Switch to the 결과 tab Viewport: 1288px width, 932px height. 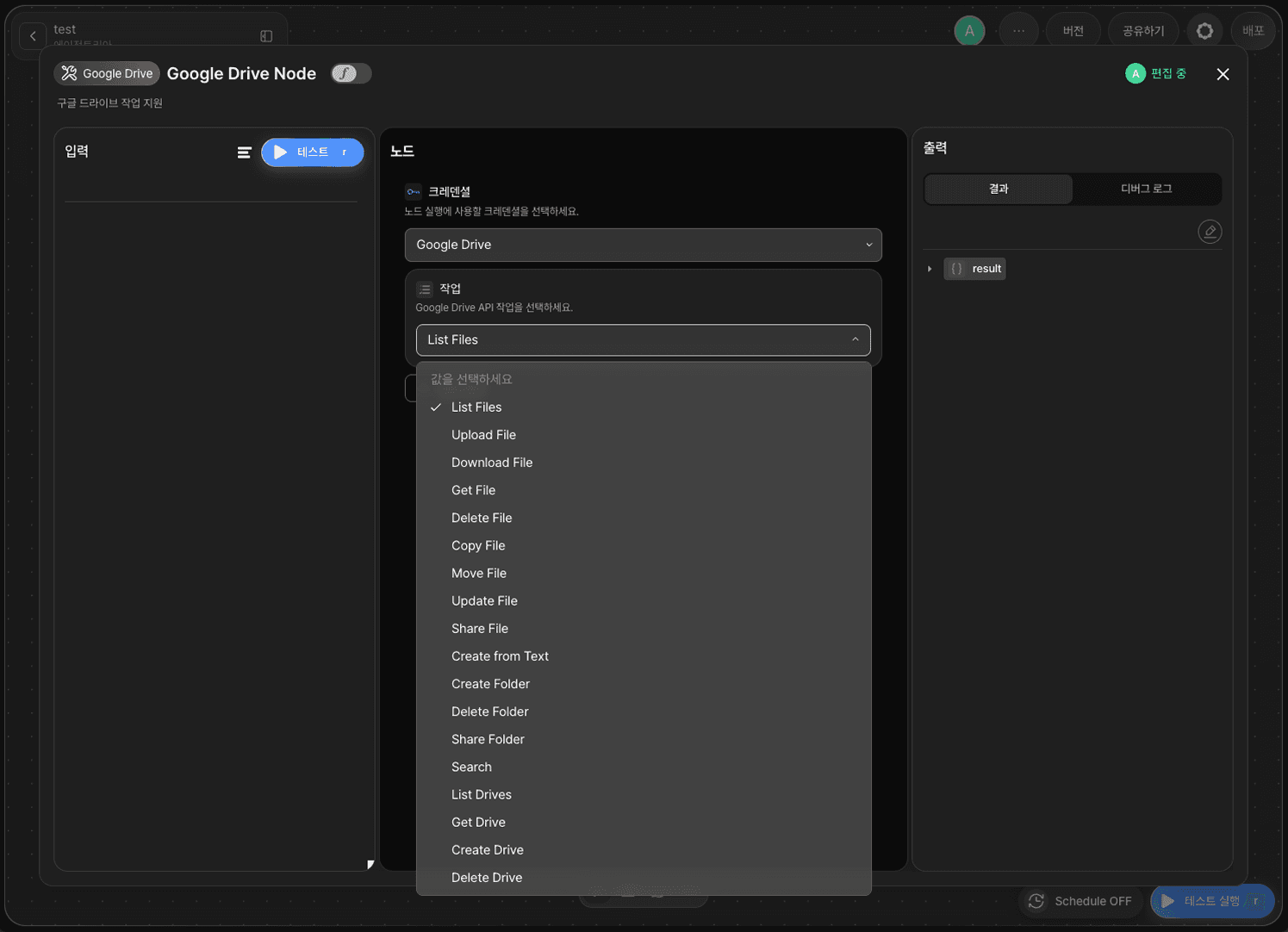click(x=999, y=189)
